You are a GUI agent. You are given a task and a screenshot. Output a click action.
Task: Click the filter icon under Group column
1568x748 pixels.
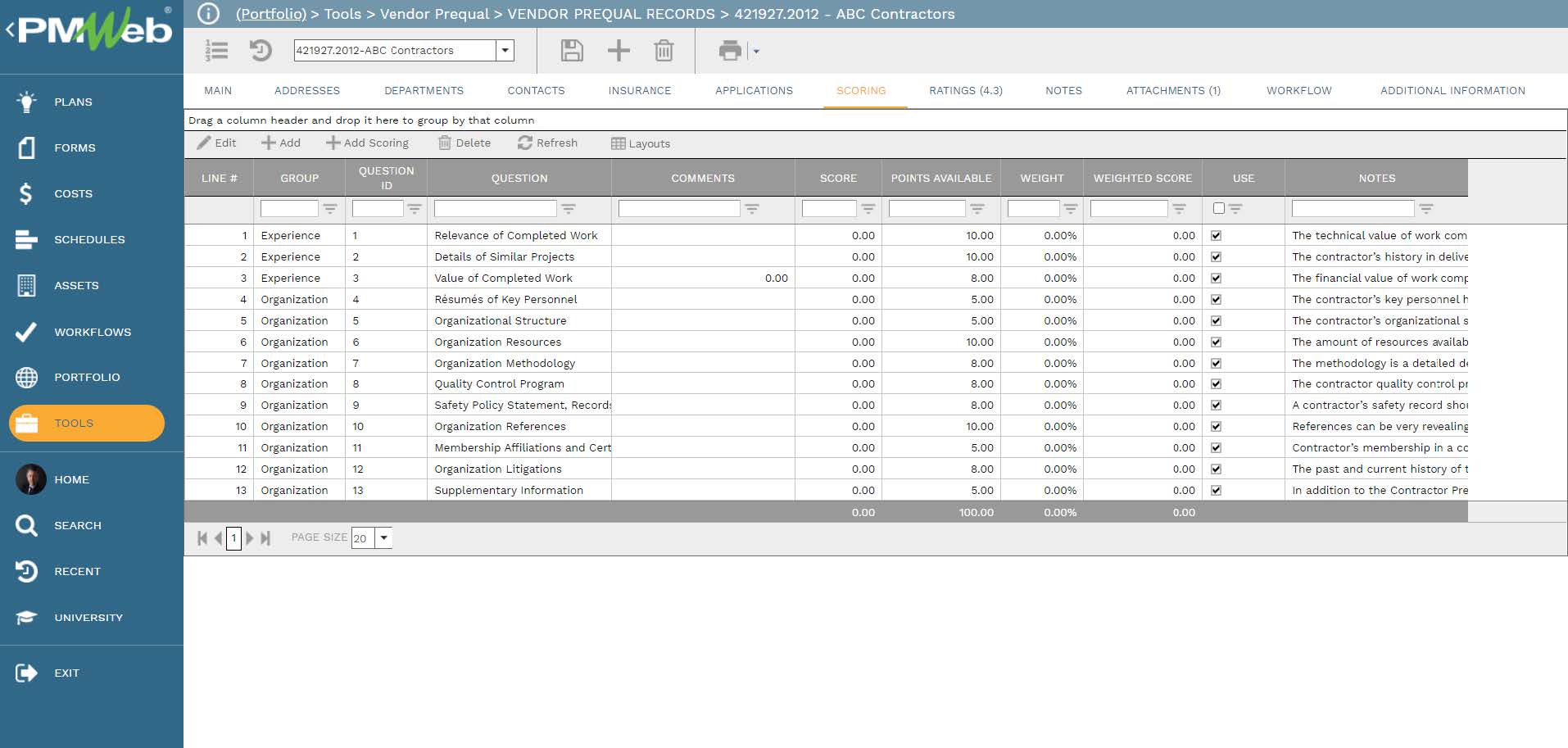click(x=330, y=209)
